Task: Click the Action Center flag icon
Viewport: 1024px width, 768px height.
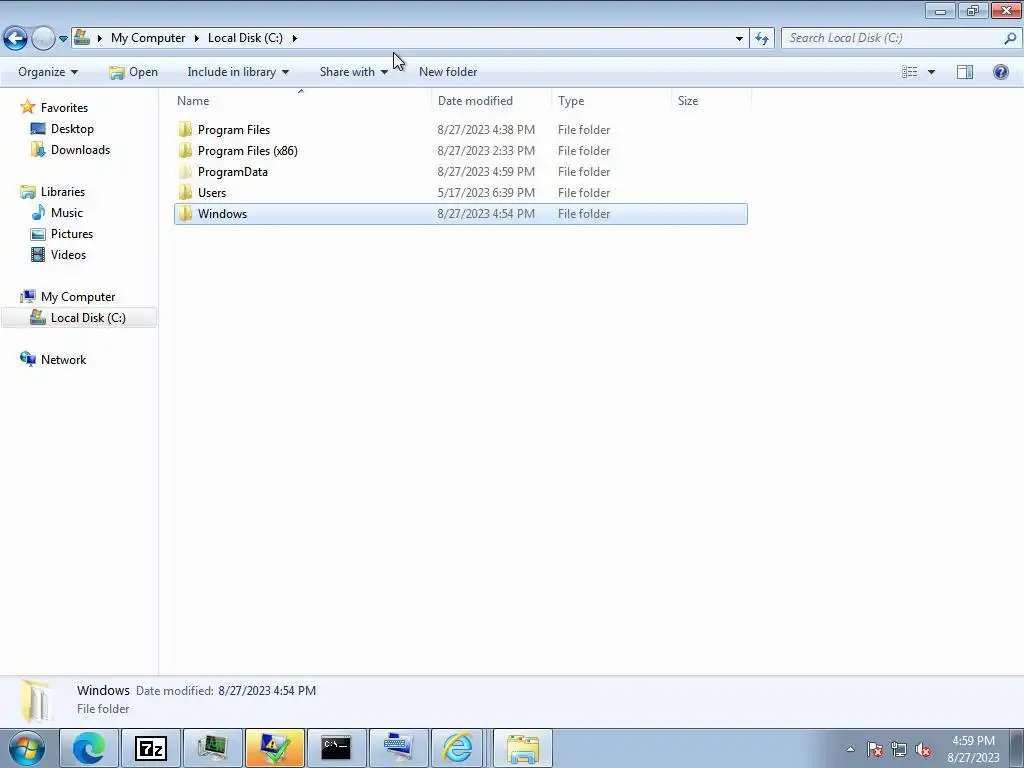Action: tap(875, 749)
